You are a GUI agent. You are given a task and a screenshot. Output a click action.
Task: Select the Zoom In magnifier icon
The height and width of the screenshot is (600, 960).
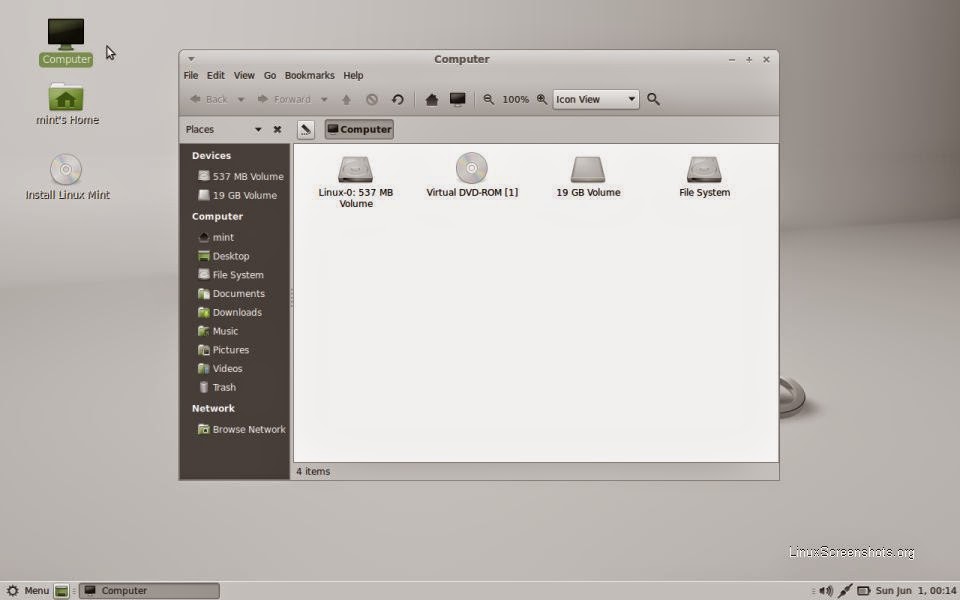541,99
